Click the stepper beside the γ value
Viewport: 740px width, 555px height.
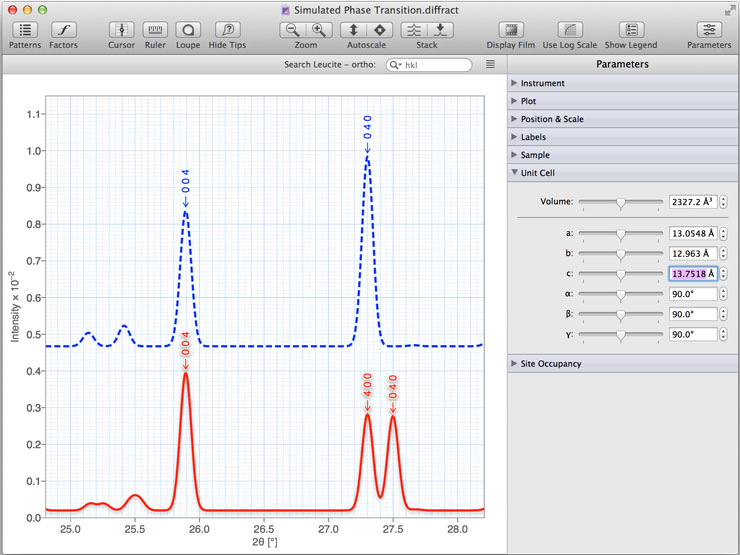(723, 334)
